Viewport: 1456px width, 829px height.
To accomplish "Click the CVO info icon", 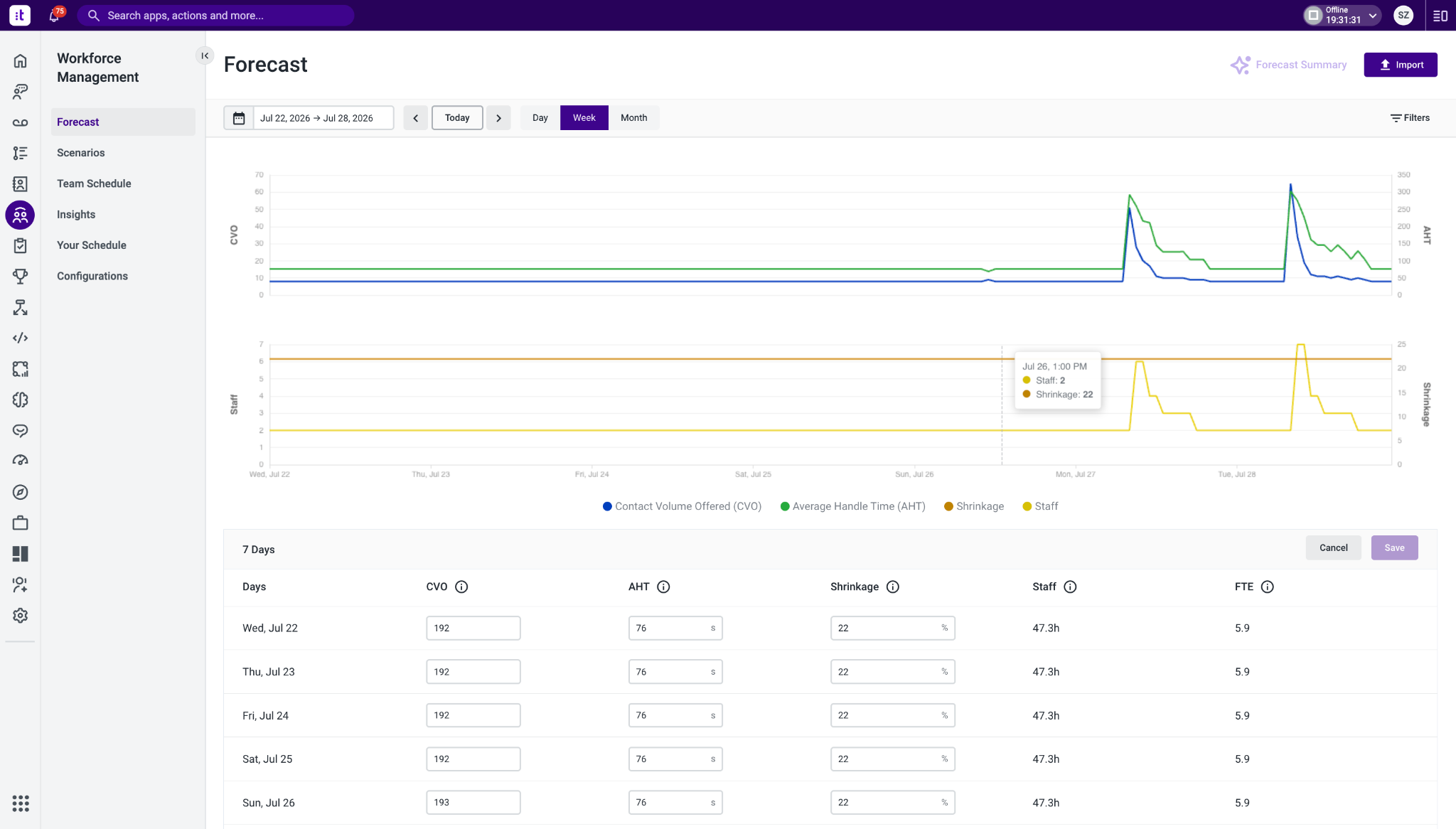I will pos(461,587).
